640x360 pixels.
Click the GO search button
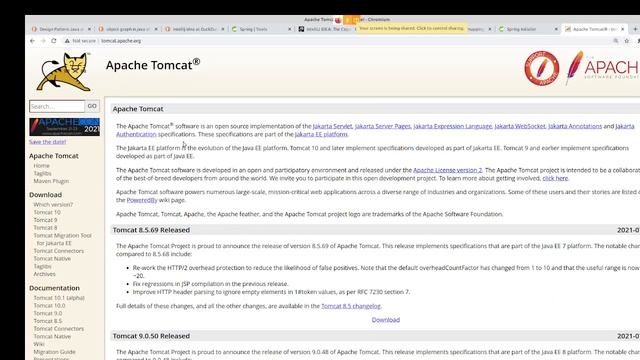tap(92, 106)
